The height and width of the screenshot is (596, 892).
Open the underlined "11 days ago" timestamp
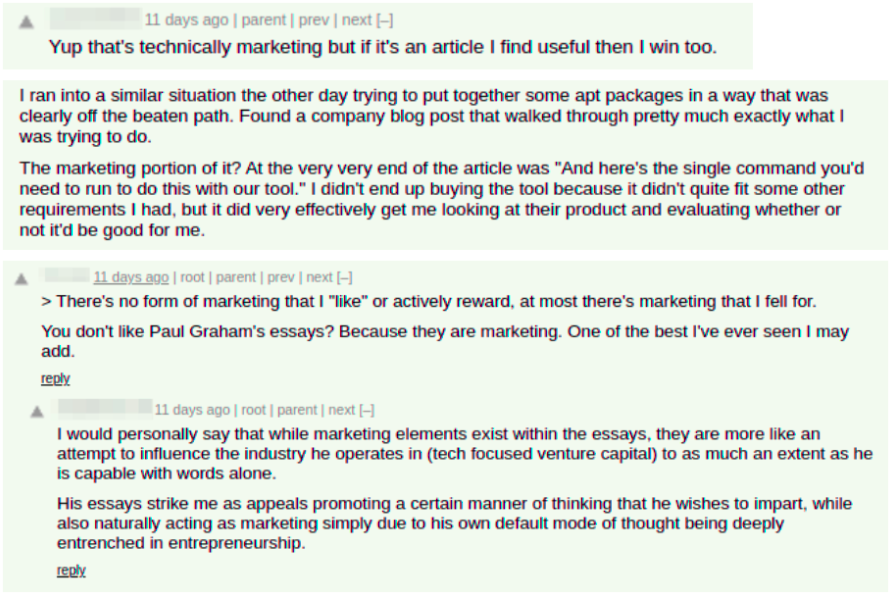[131, 278]
